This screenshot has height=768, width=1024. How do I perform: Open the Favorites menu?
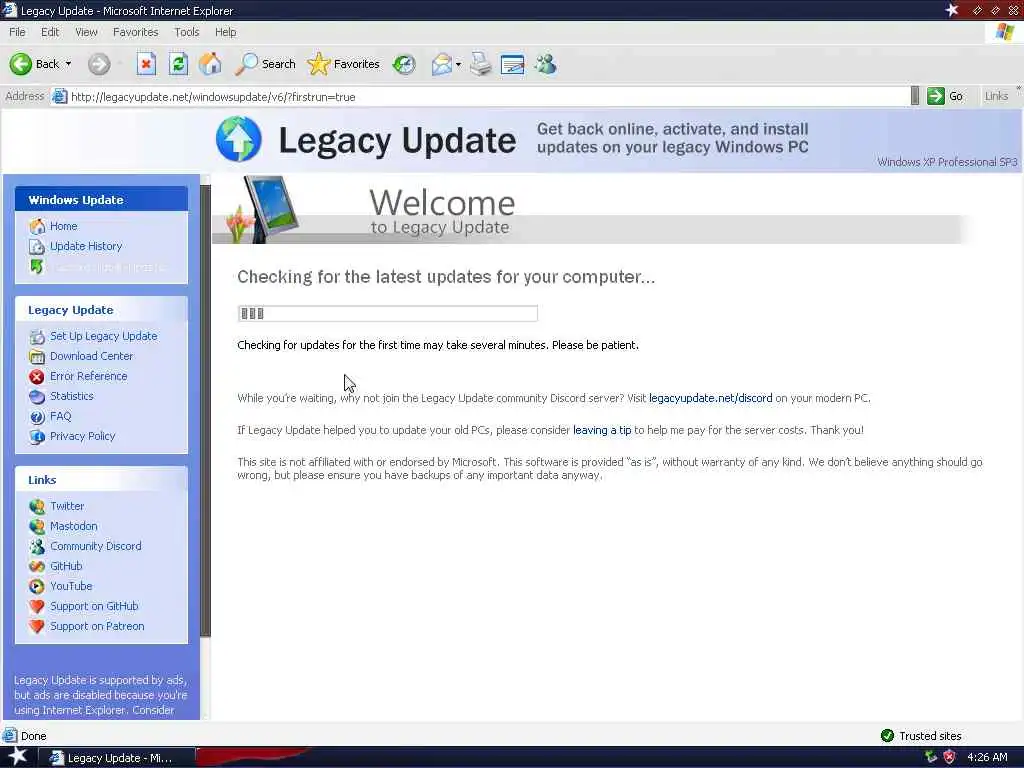click(135, 32)
